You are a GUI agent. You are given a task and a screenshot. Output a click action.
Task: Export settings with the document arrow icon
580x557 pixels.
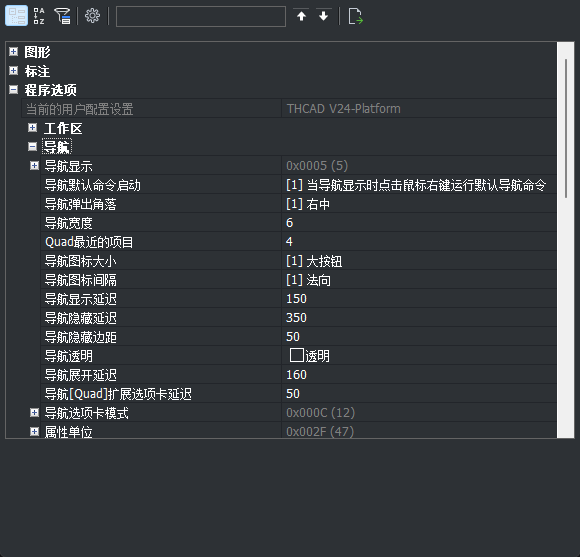pos(355,16)
